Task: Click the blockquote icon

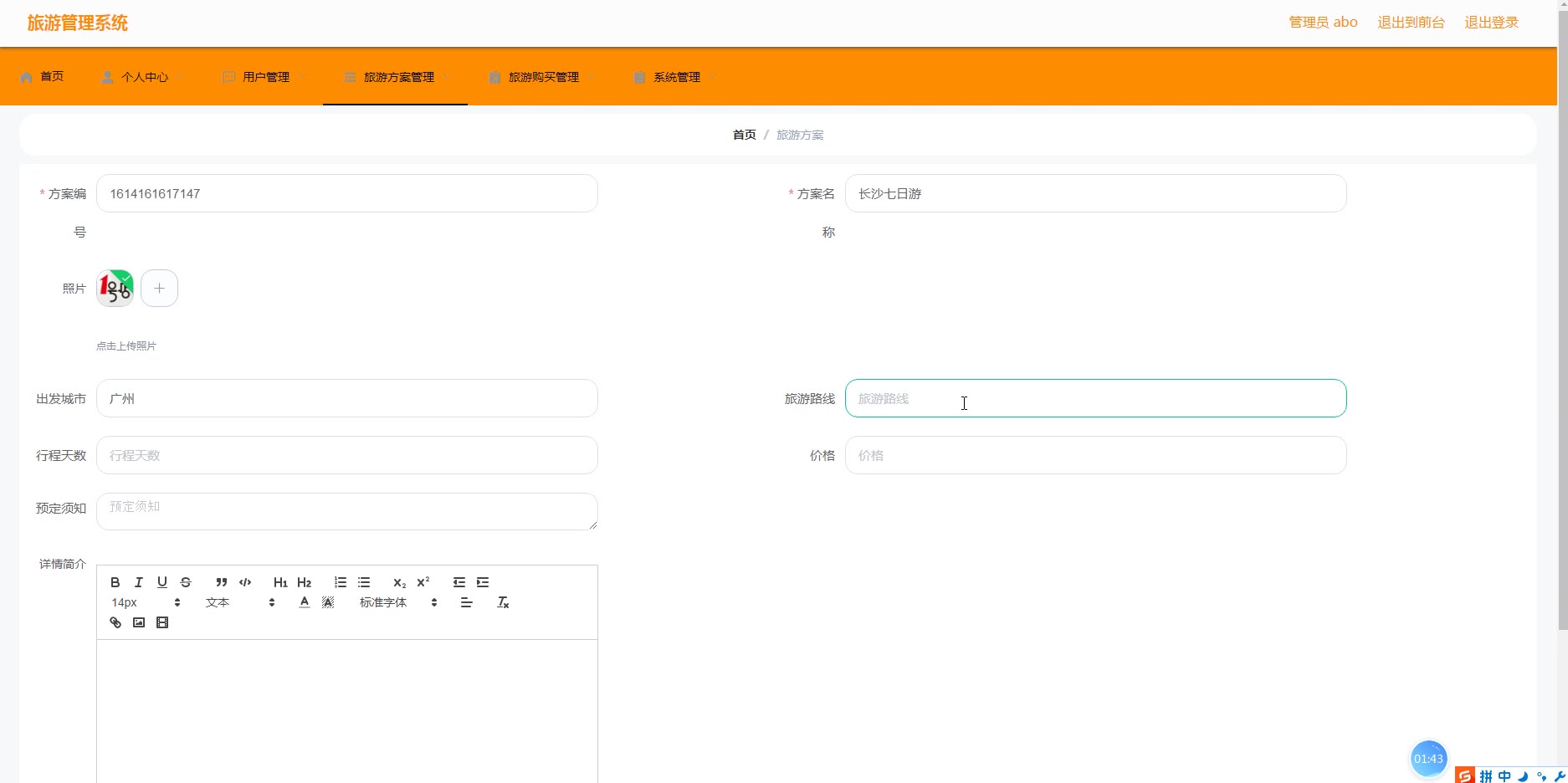Action: coord(222,582)
